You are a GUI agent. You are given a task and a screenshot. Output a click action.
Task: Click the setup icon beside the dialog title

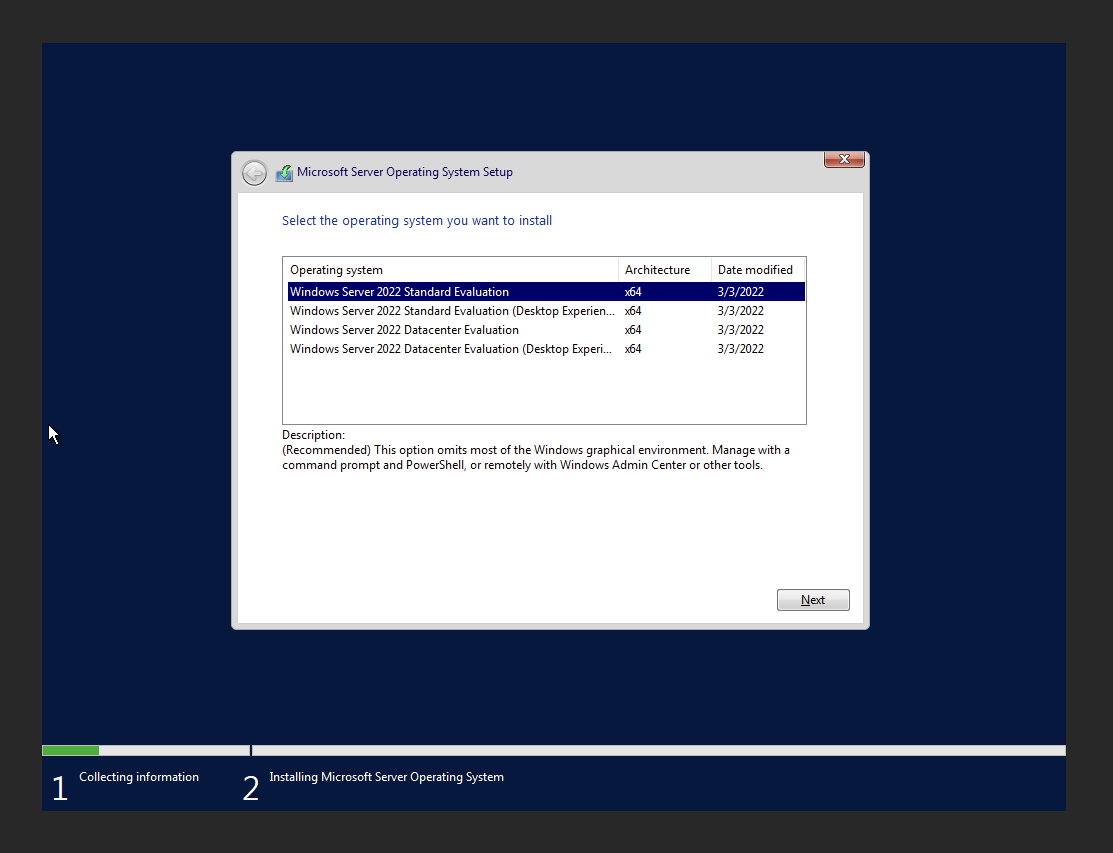pyautogui.click(x=284, y=172)
